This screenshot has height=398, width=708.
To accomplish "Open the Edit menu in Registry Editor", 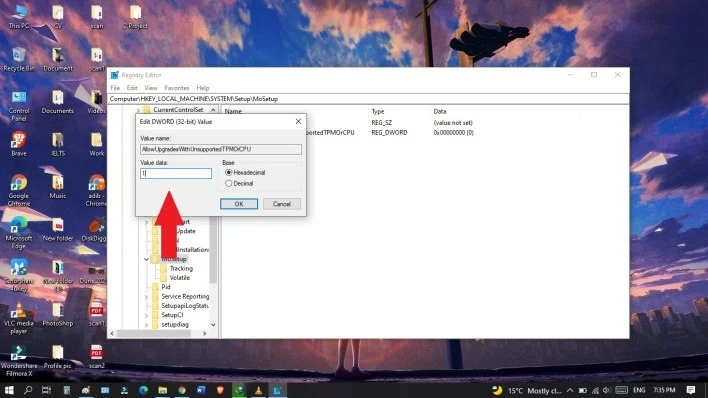I will [132, 88].
